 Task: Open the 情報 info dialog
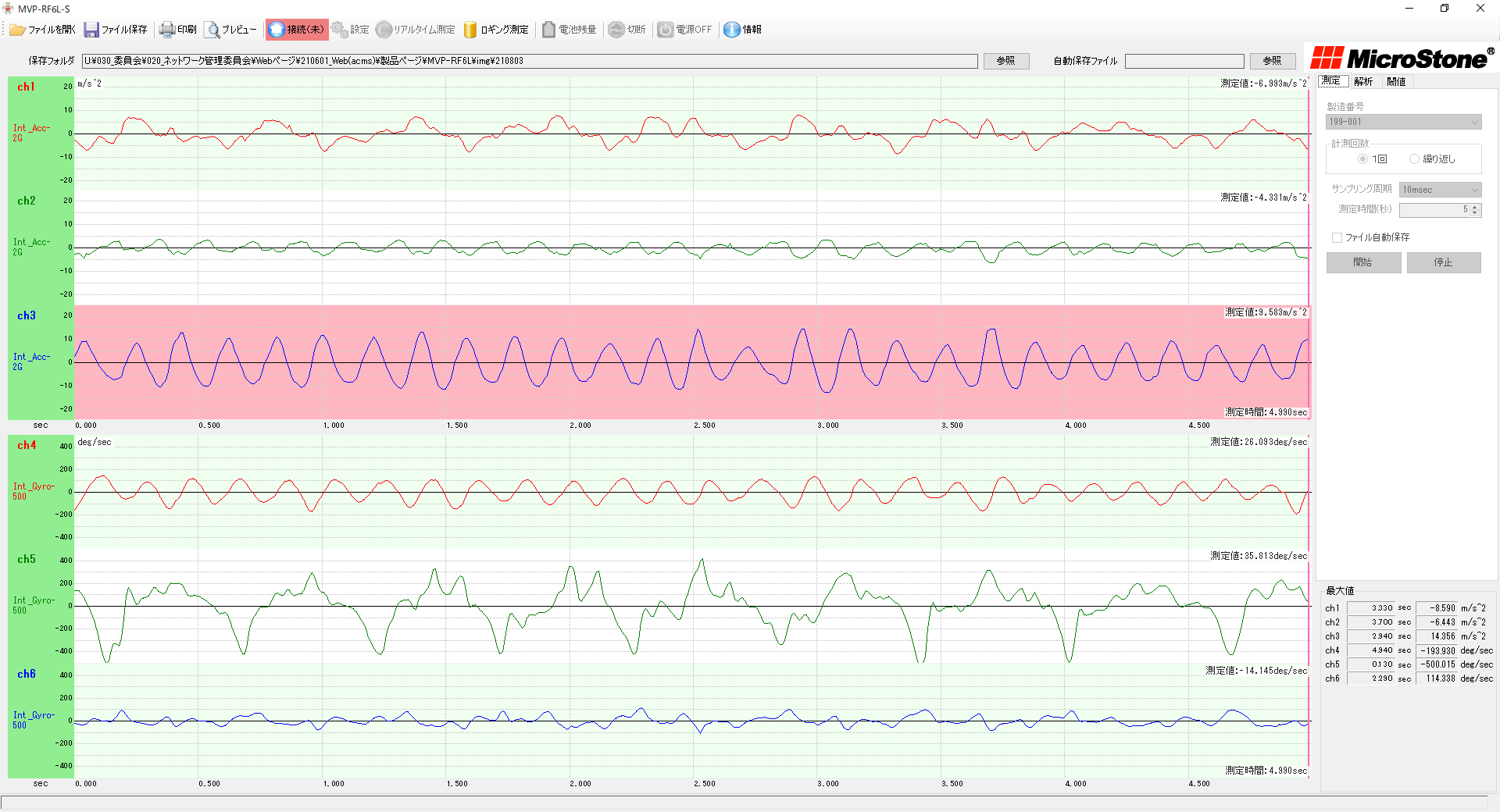(x=742, y=30)
